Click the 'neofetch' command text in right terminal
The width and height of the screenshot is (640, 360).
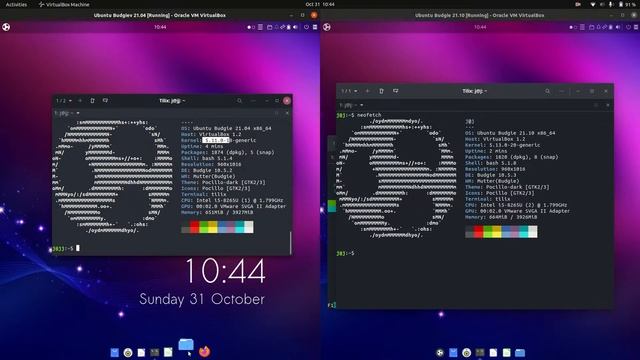click(369, 115)
